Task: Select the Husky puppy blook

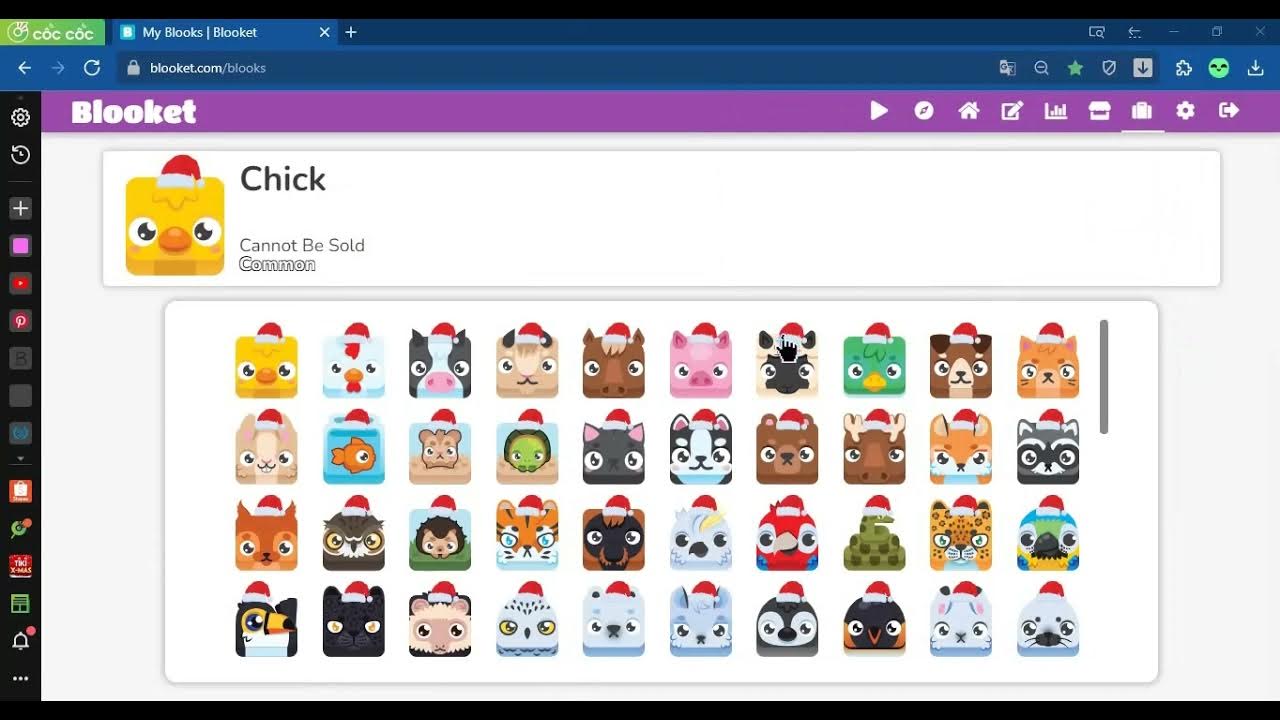Action: click(x=701, y=447)
